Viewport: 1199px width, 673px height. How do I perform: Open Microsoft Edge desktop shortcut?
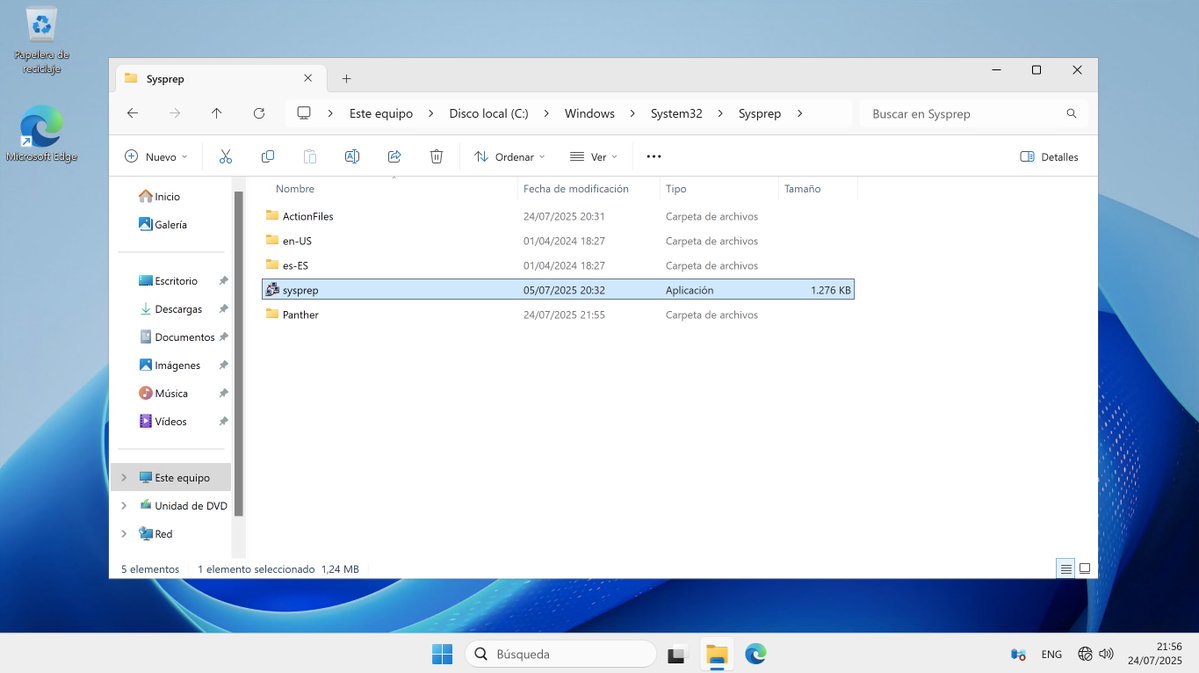[41, 134]
